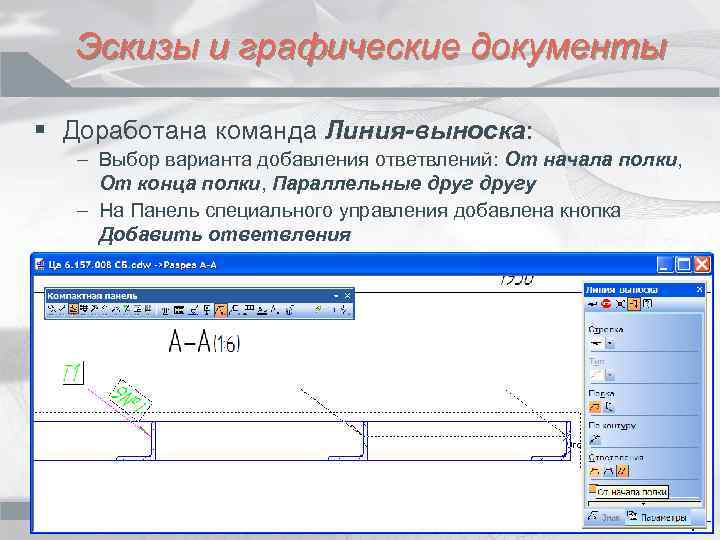
Task: Select first Ответвления option From shelf start
Action: [x=595, y=471]
